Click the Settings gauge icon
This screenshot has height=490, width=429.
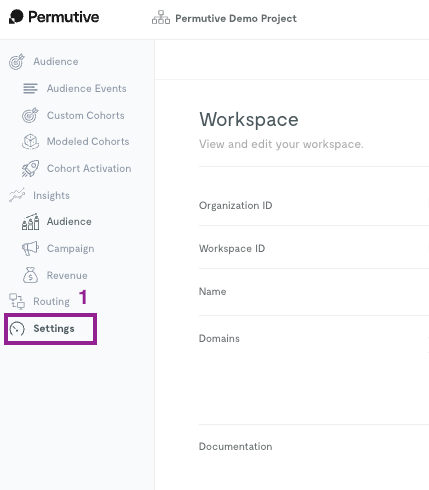[17, 329]
